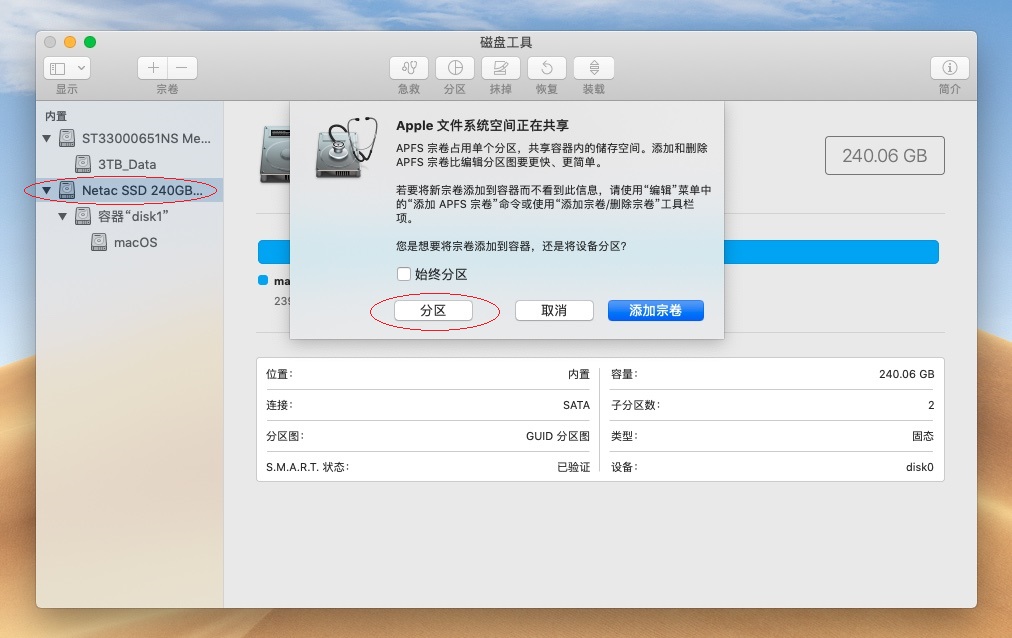Collapse the ST33000651NS drive tree
1012x638 pixels.
tap(45, 138)
